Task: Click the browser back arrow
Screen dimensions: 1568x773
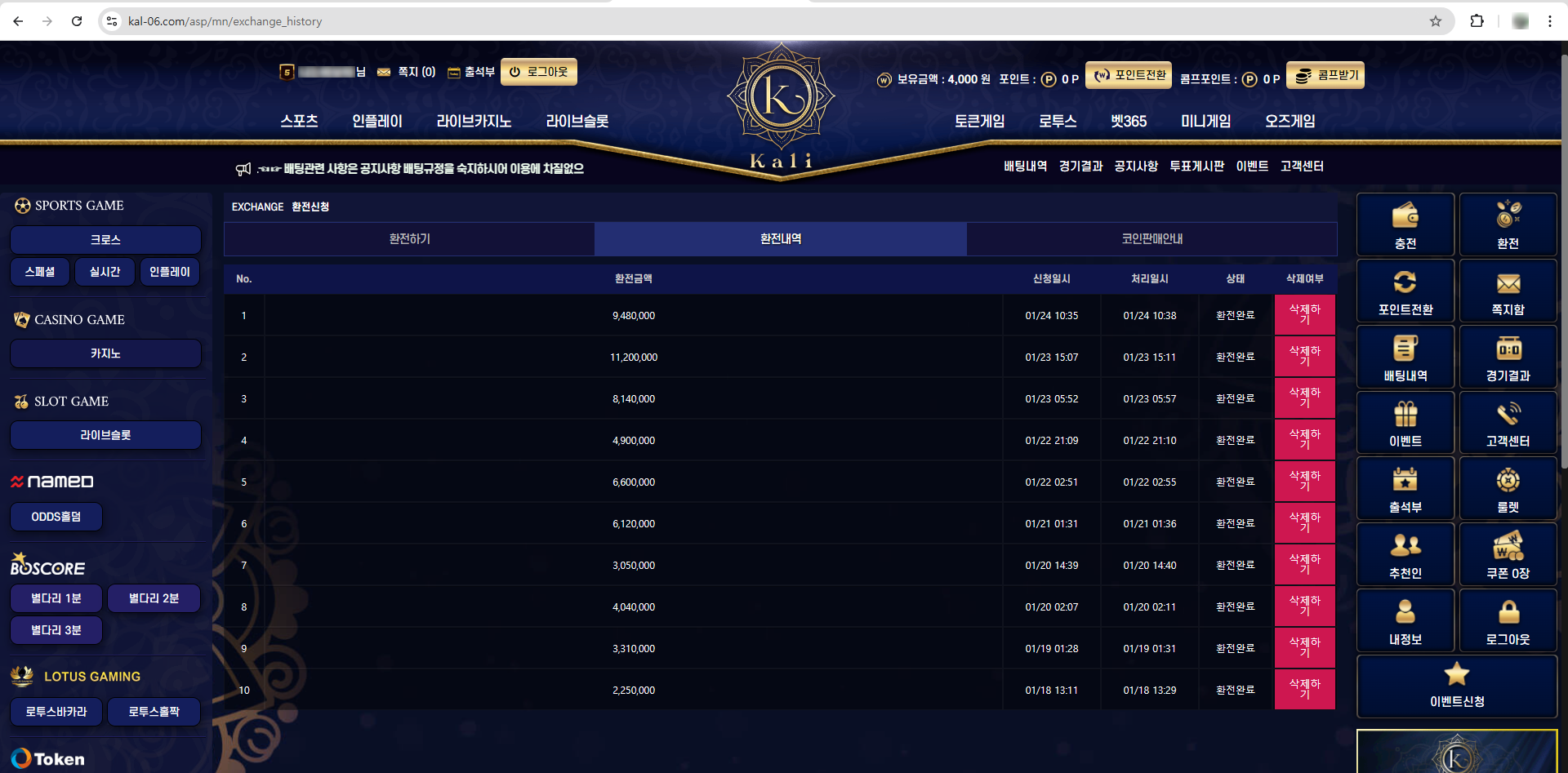Action: coord(18,21)
